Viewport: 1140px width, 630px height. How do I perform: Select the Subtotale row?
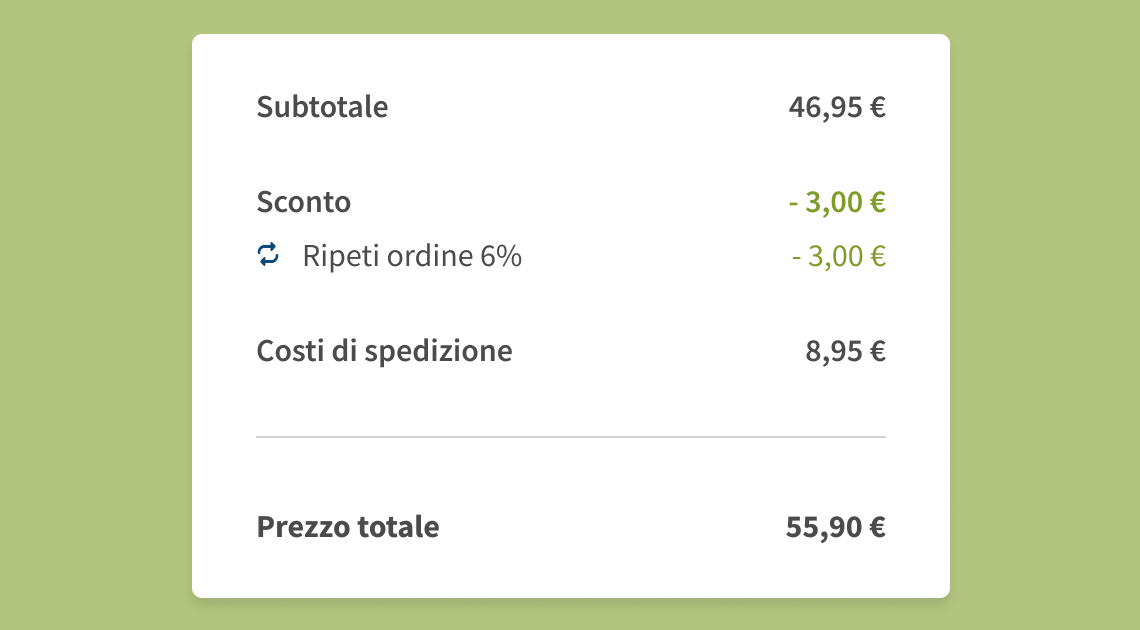[570, 107]
